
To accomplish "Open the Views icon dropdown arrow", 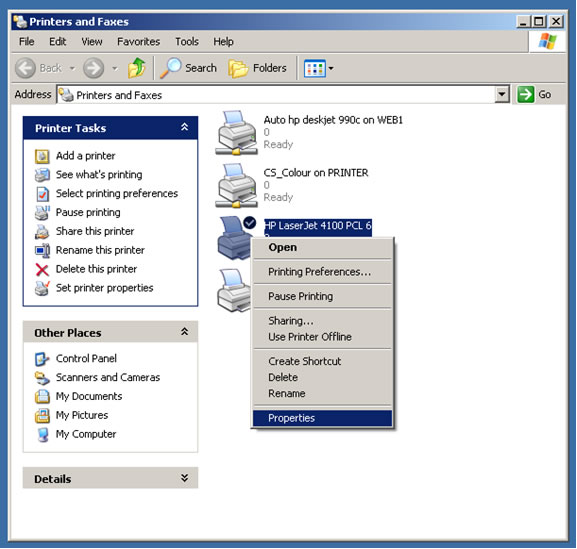I will [x=331, y=68].
